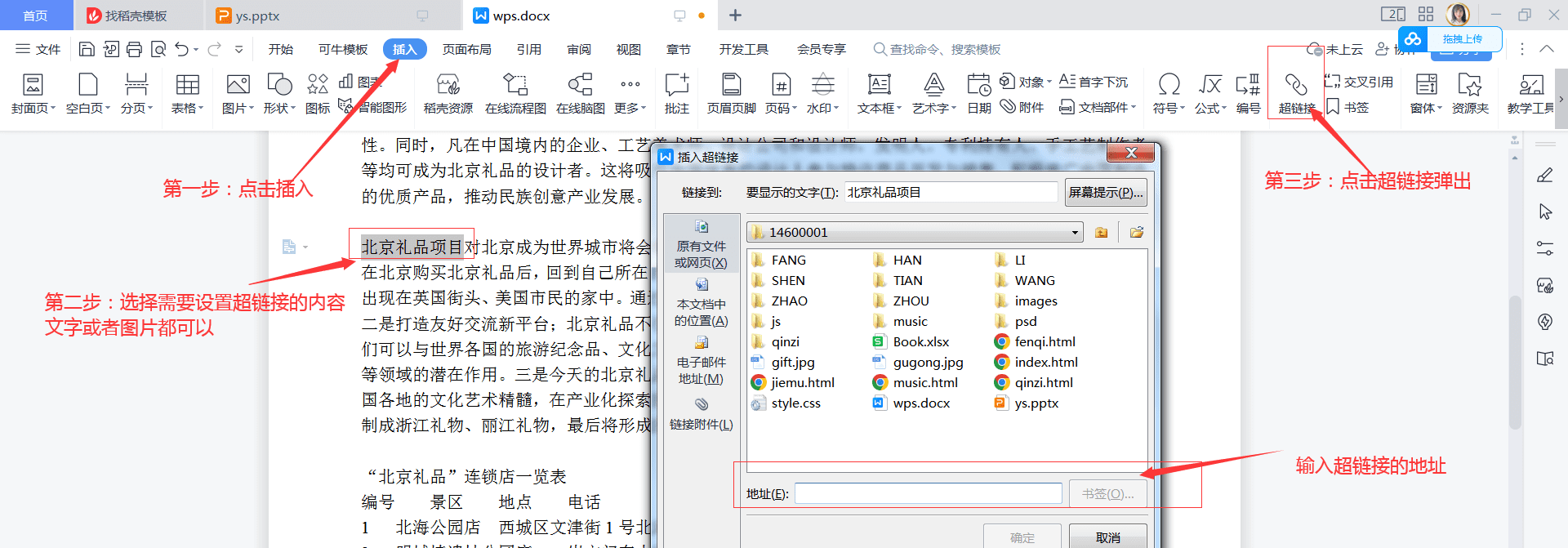Open the 图标 icon library
The image size is (1568, 548).
(318, 93)
